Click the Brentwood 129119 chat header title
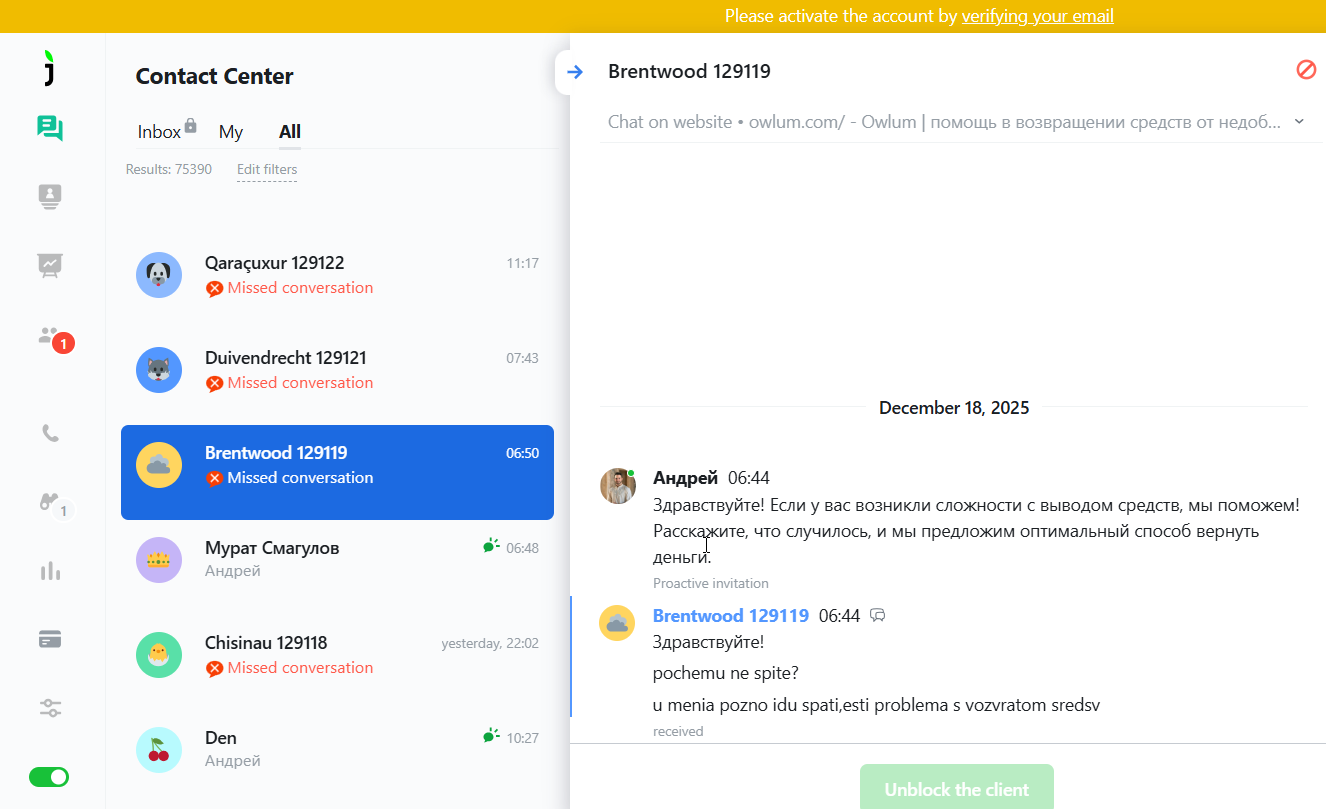Image resolution: width=1326 pixels, height=809 pixels. (x=689, y=71)
